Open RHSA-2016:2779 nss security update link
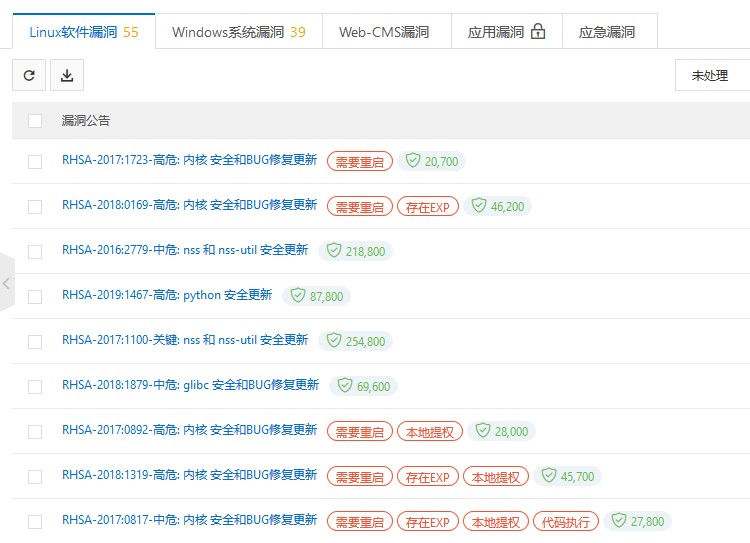 tap(185, 251)
